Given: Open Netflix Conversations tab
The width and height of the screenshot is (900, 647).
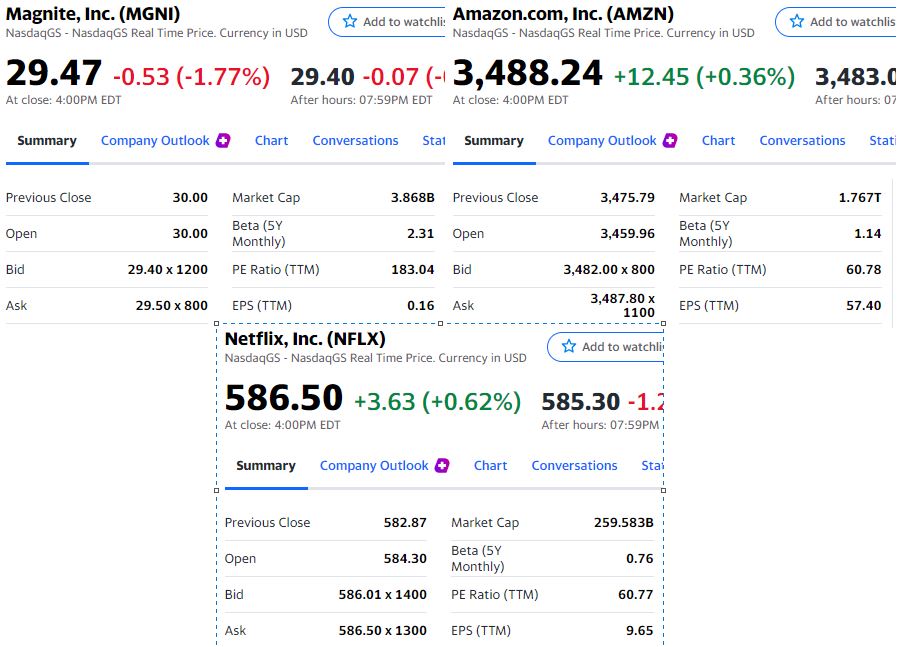Looking at the screenshot, I should coord(575,466).
